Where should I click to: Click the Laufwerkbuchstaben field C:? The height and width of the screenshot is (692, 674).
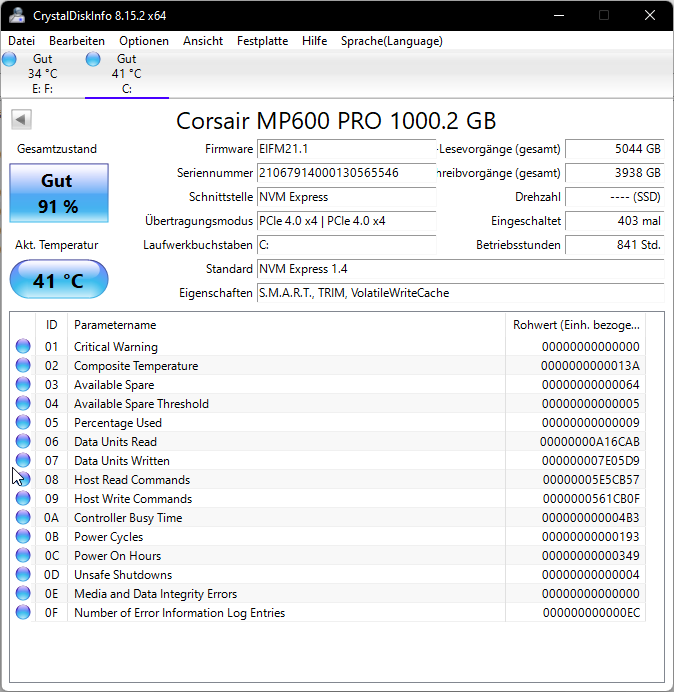(x=346, y=245)
